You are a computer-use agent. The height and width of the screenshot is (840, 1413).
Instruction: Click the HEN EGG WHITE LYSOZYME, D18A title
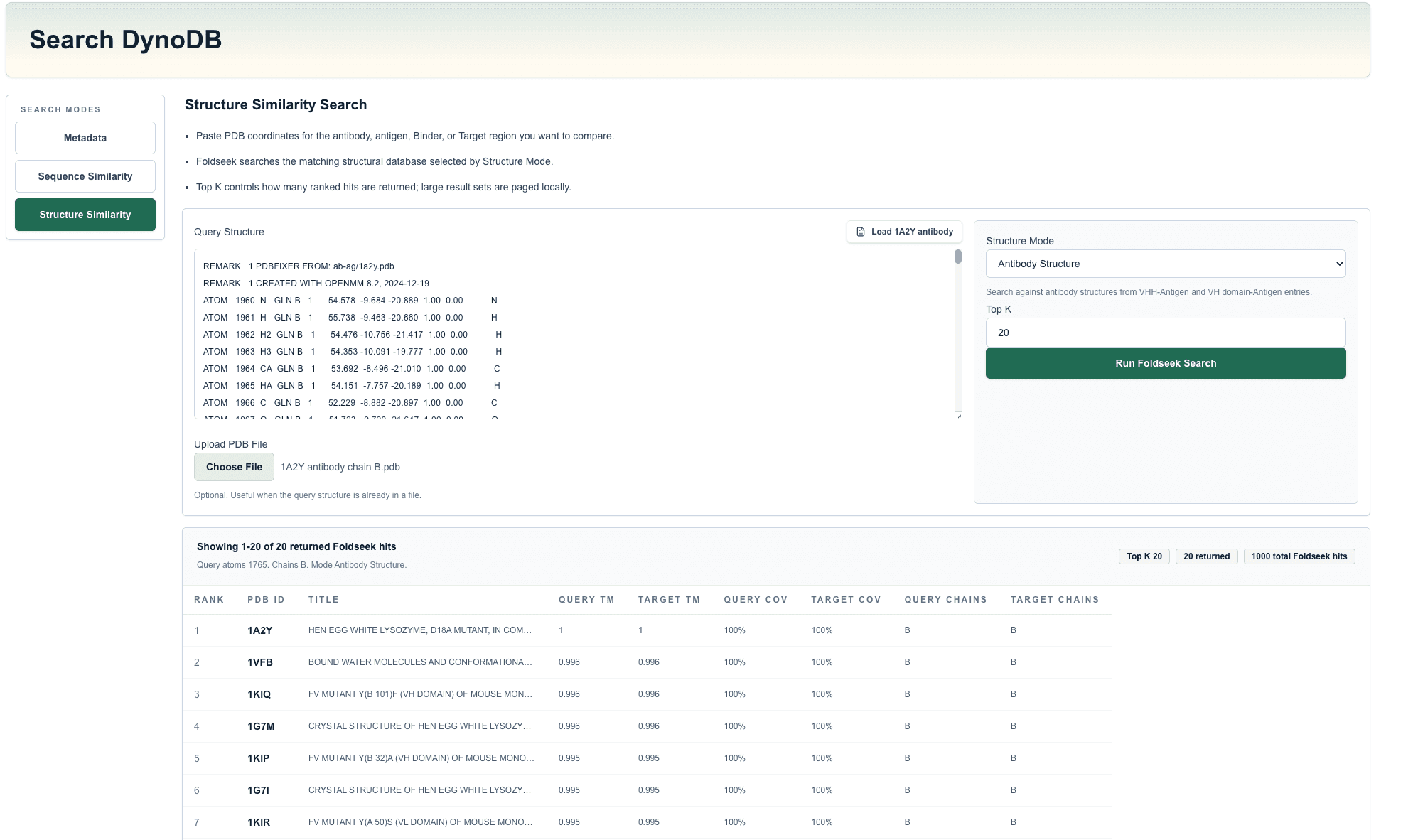pyautogui.click(x=420, y=630)
